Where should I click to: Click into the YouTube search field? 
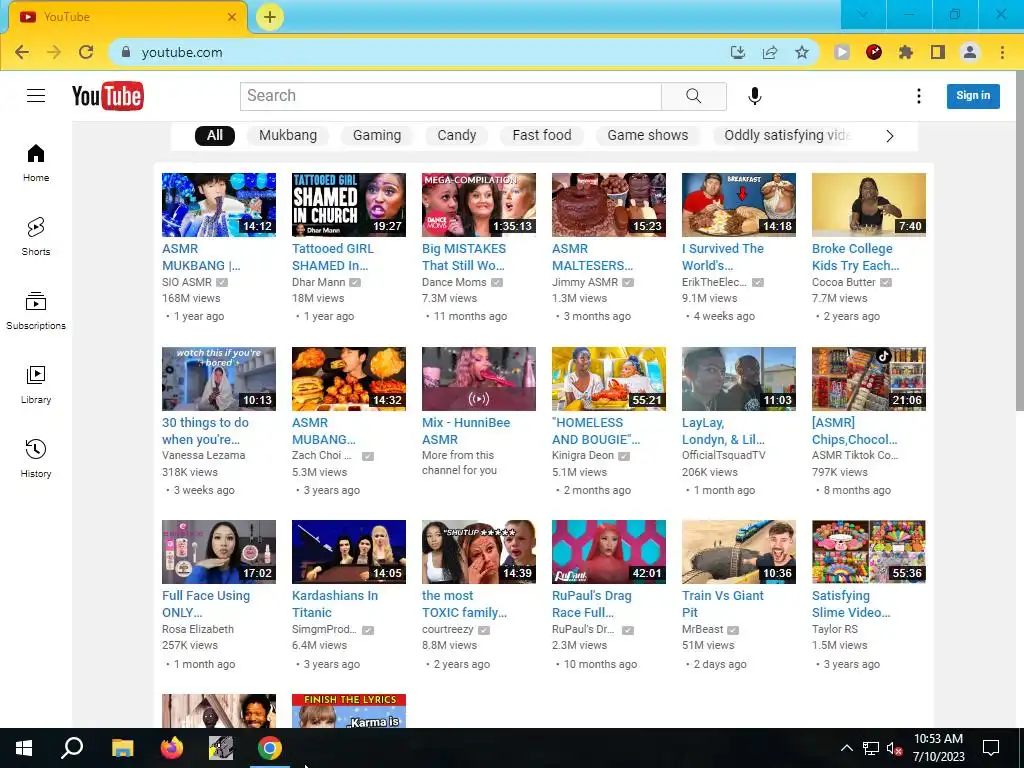coord(451,96)
